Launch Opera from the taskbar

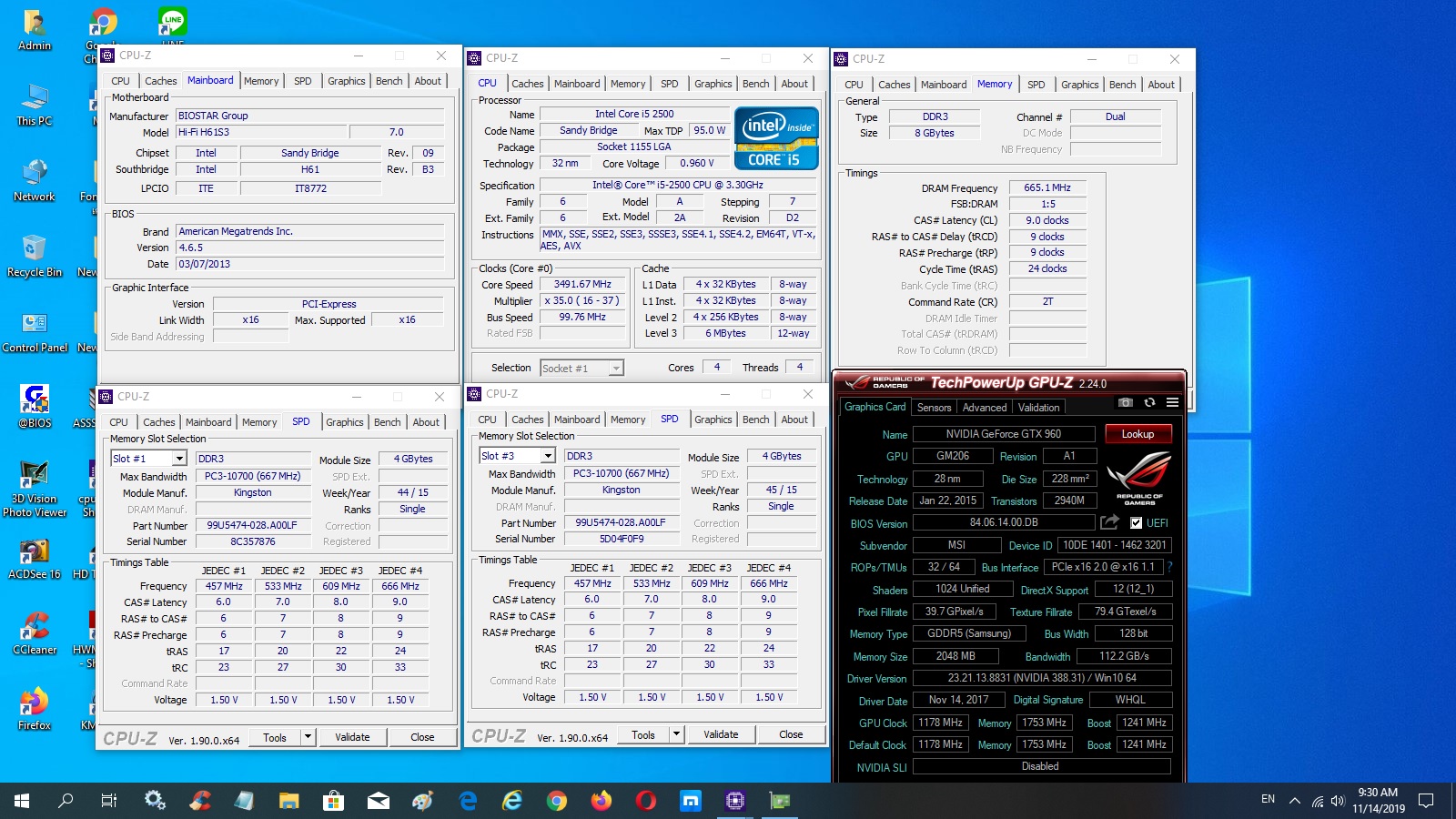click(646, 801)
